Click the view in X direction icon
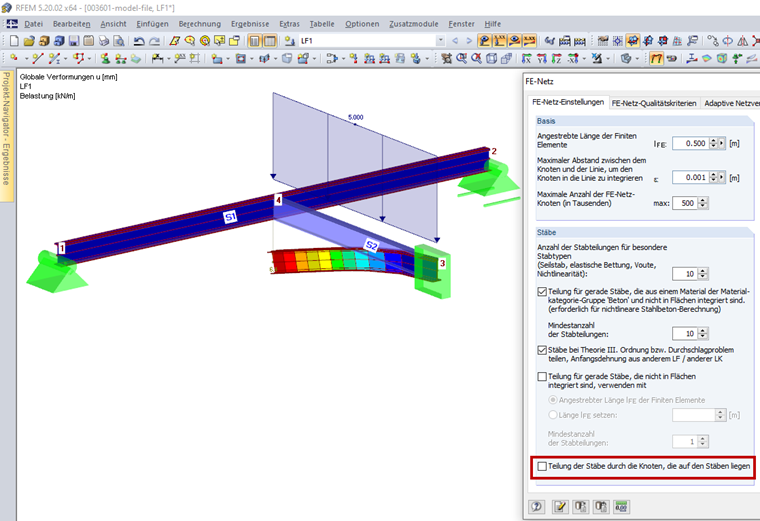 tap(527, 59)
